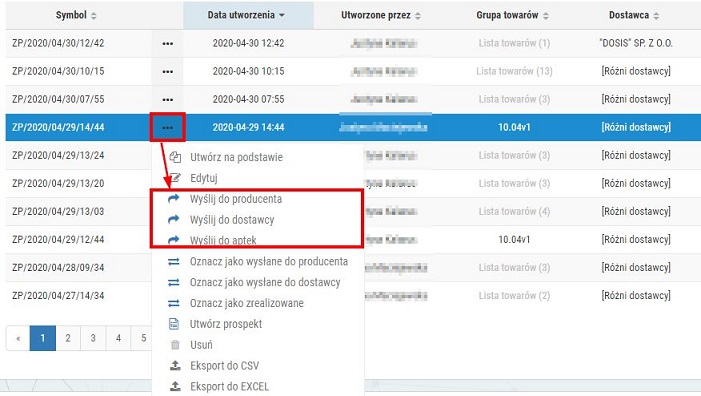This screenshot has width=701, height=396.
Task: Click the ellipsis icon on row ZP/2020/04/30/07/55
Action: pyautogui.click(x=168, y=100)
